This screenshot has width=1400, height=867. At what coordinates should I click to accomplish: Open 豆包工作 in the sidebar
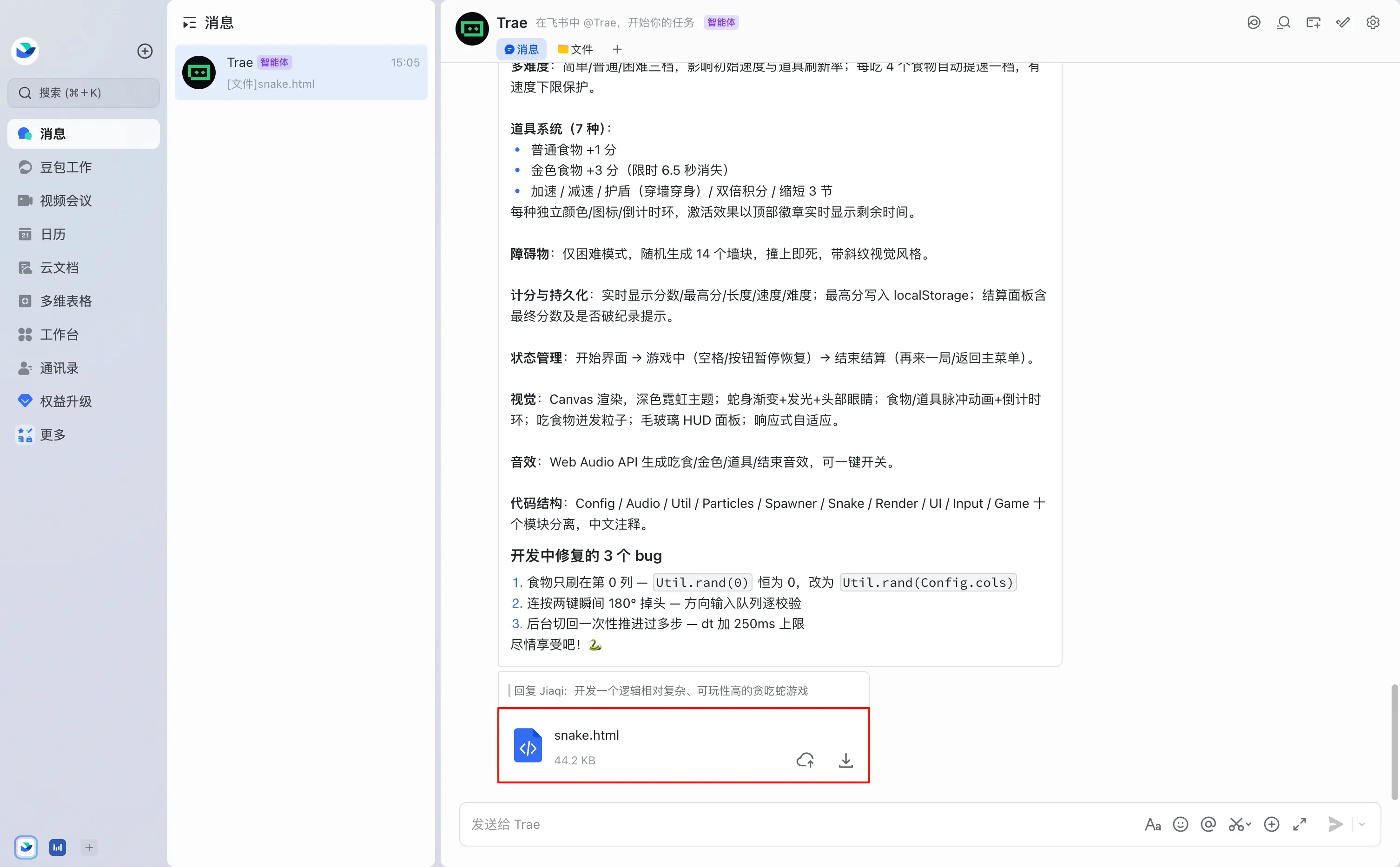[x=83, y=167]
